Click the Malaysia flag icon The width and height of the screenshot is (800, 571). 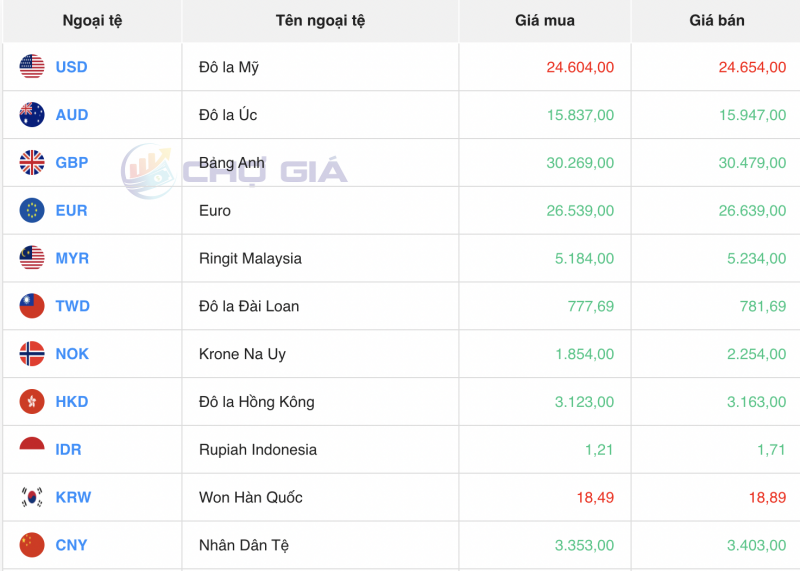pyautogui.click(x=32, y=258)
